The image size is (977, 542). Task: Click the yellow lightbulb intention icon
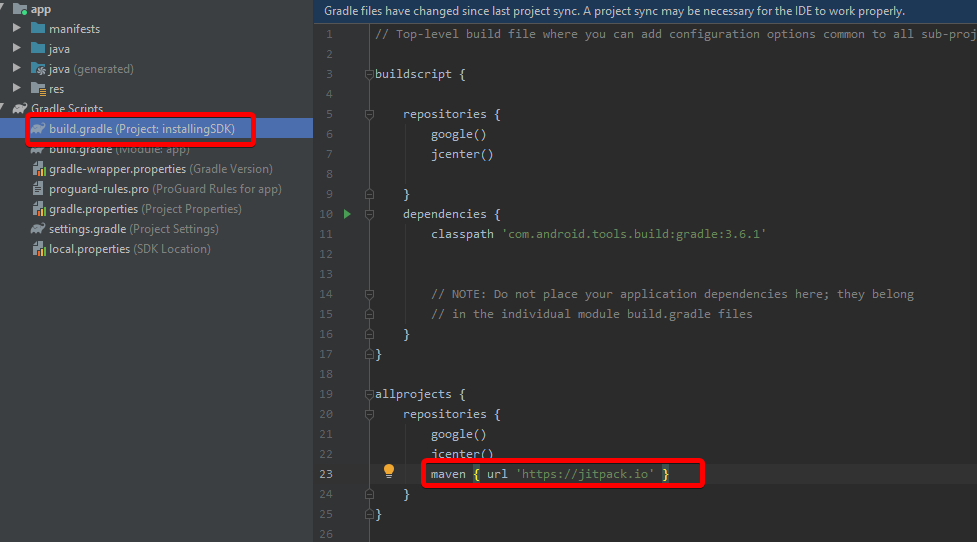tap(389, 471)
